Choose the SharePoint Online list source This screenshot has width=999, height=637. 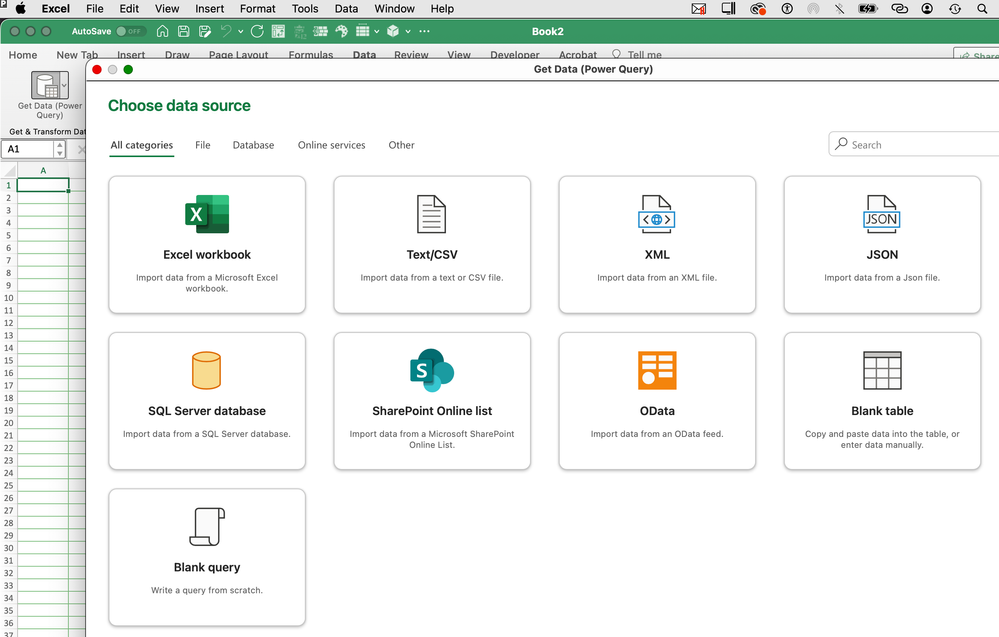pos(432,401)
